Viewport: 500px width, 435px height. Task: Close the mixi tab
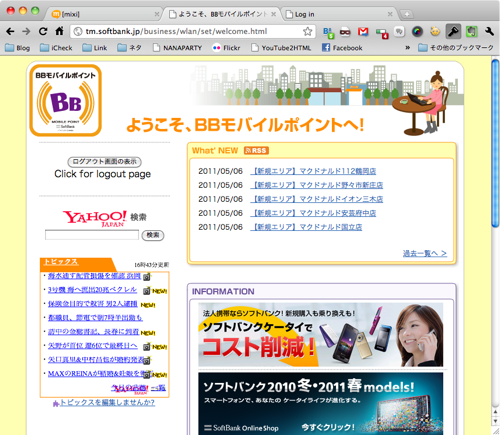click(157, 14)
